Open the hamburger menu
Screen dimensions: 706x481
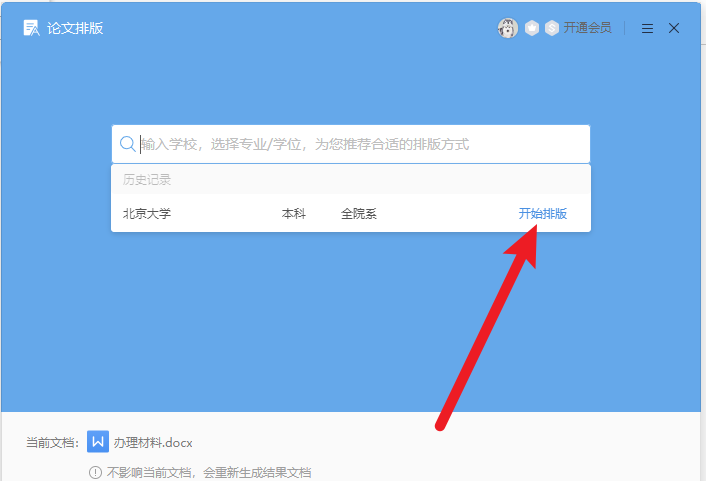(x=647, y=28)
